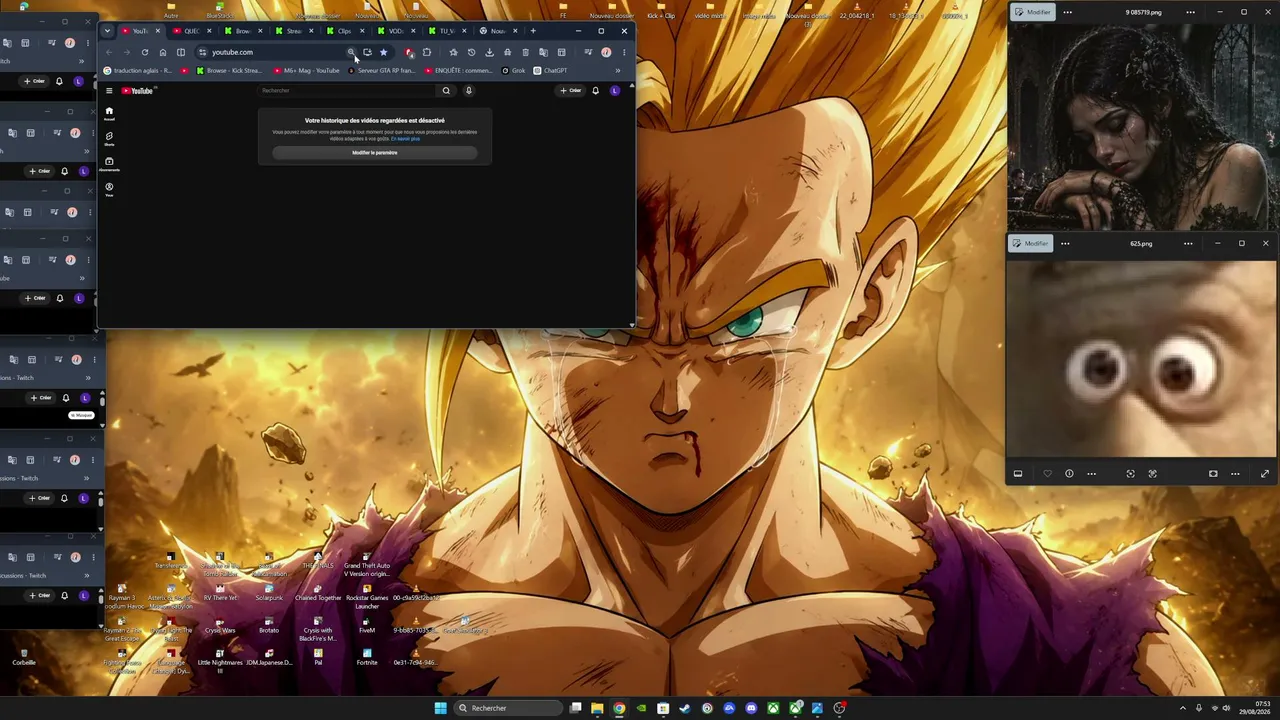
Task: Open Steam from the taskbar
Action: pos(685,708)
